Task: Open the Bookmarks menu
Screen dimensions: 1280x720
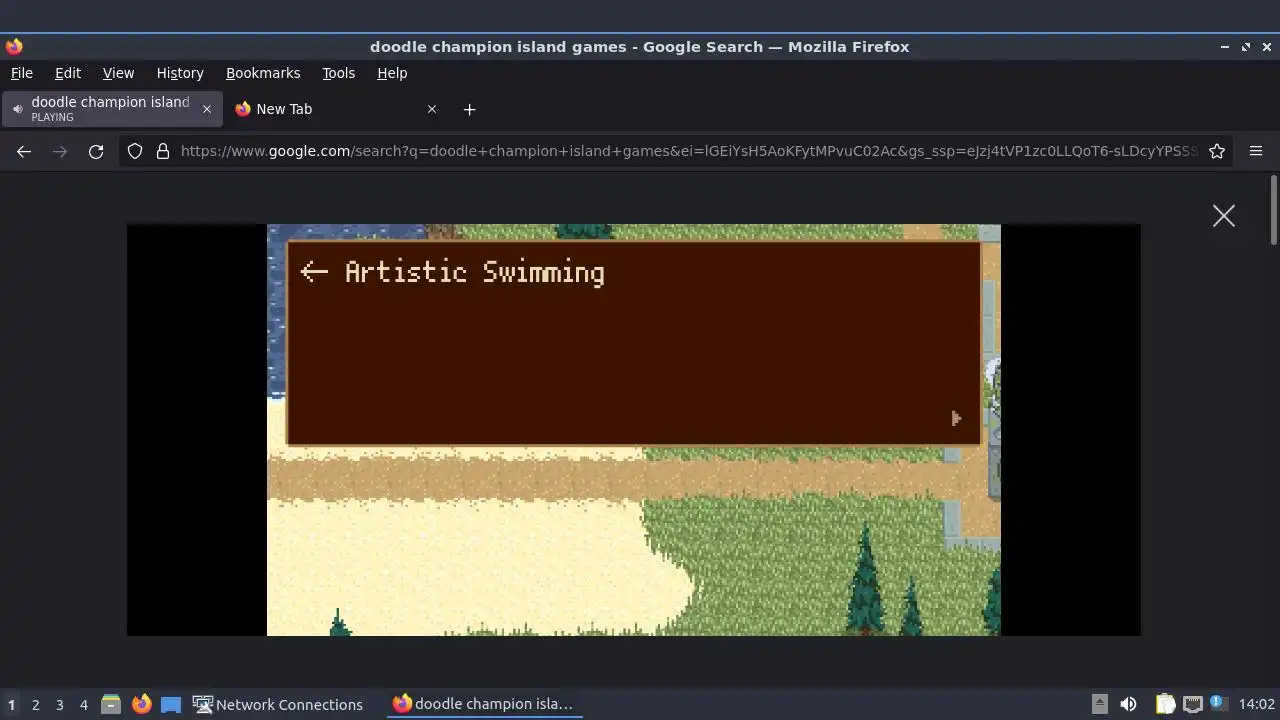Action: pyautogui.click(x=263, y=73)
